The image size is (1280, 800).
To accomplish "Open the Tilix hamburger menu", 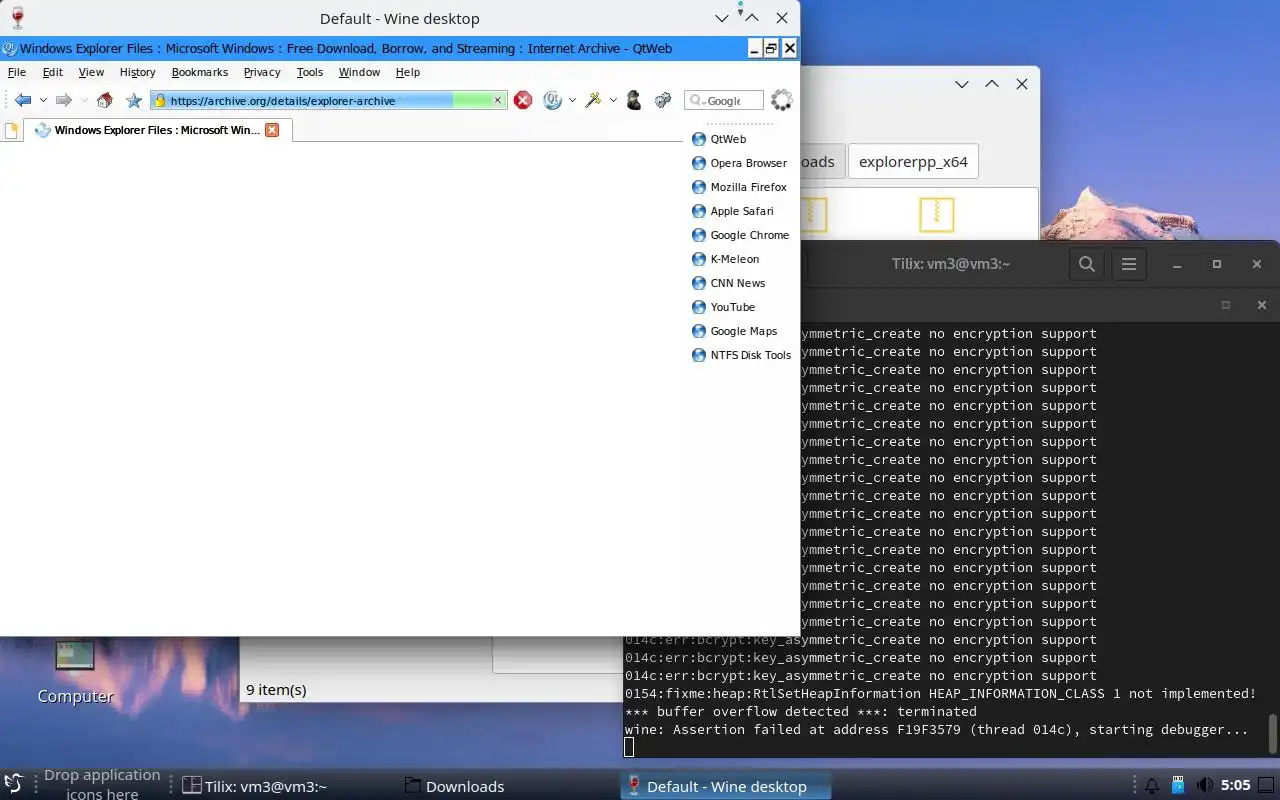I will pos(1129,264).
